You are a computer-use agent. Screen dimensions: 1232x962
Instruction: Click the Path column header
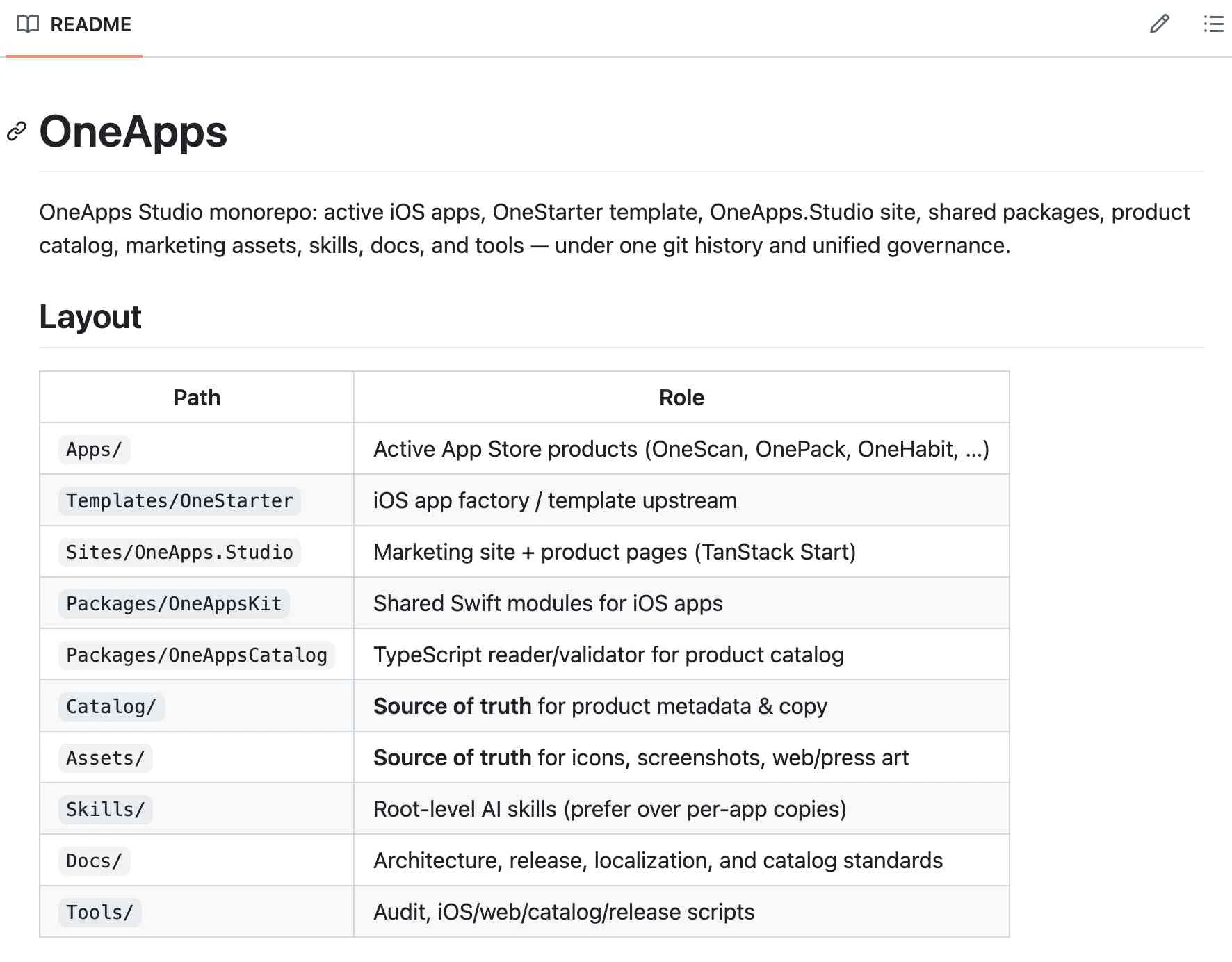click(197, 398)
